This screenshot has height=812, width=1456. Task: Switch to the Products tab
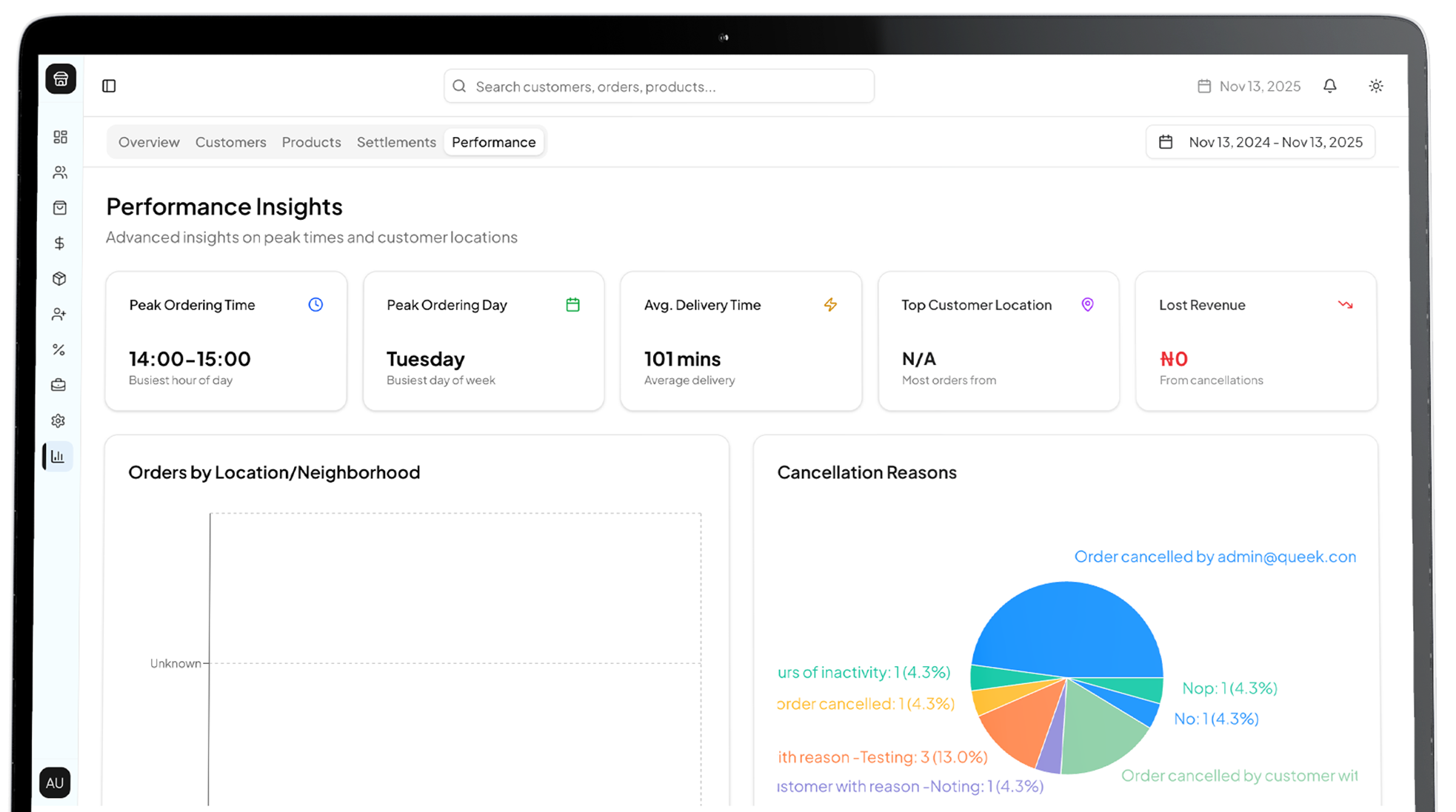[x=311, y=142]
